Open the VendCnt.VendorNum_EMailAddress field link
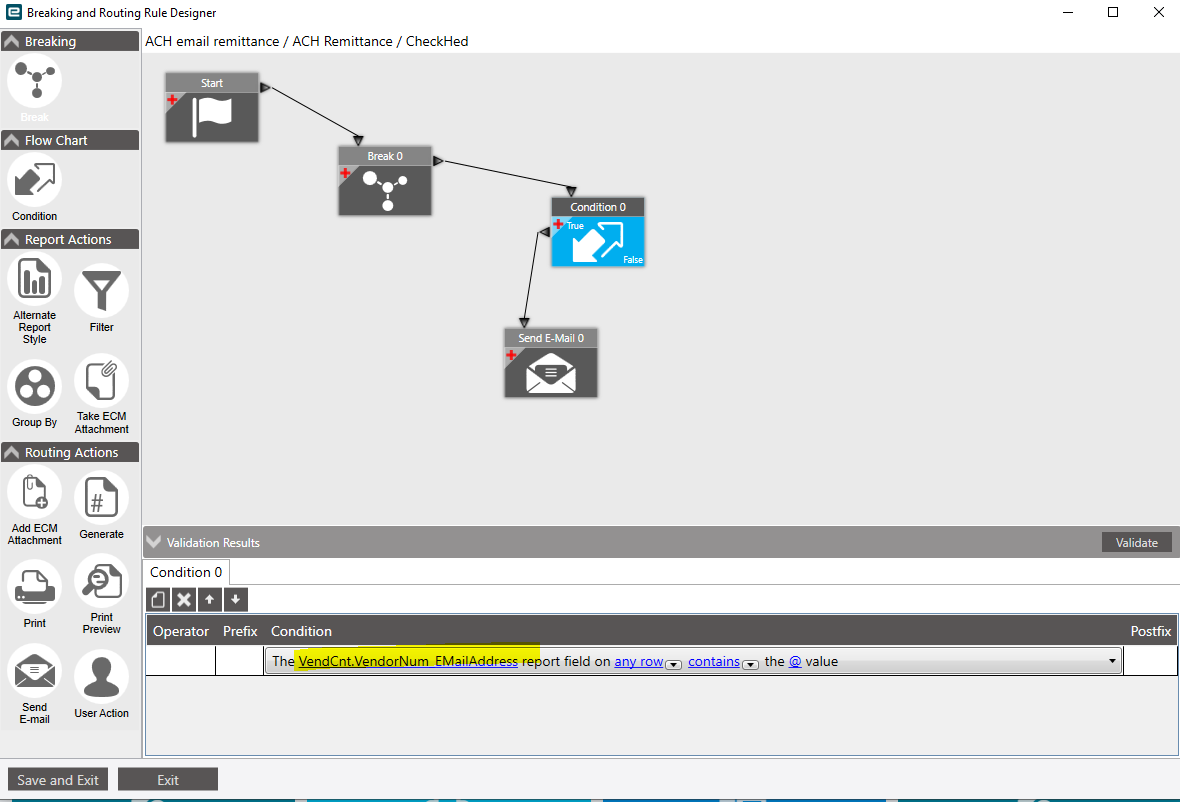This screenshot has height=802, width=1180. coord(408,661)
